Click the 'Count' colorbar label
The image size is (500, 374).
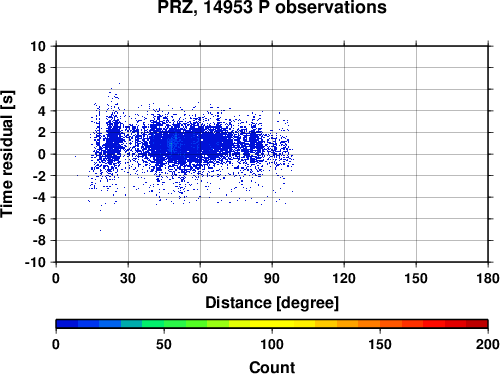tap(272, 367)
